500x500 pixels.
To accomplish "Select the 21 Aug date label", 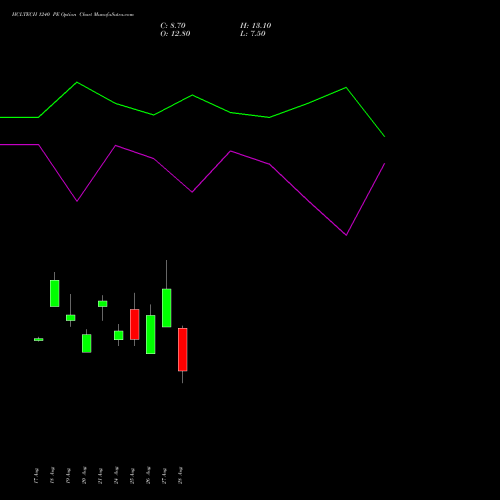I will pyautogui.click(x=100, y=476).
